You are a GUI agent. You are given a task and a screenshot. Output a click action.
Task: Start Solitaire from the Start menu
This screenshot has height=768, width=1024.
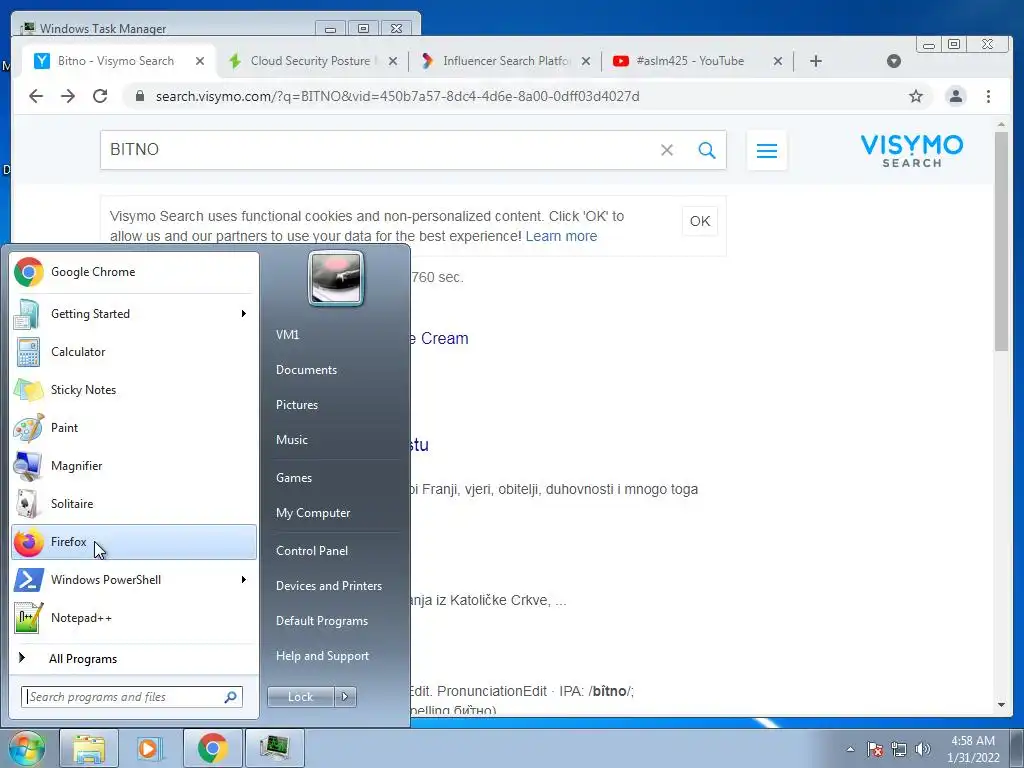coord(134,504)
